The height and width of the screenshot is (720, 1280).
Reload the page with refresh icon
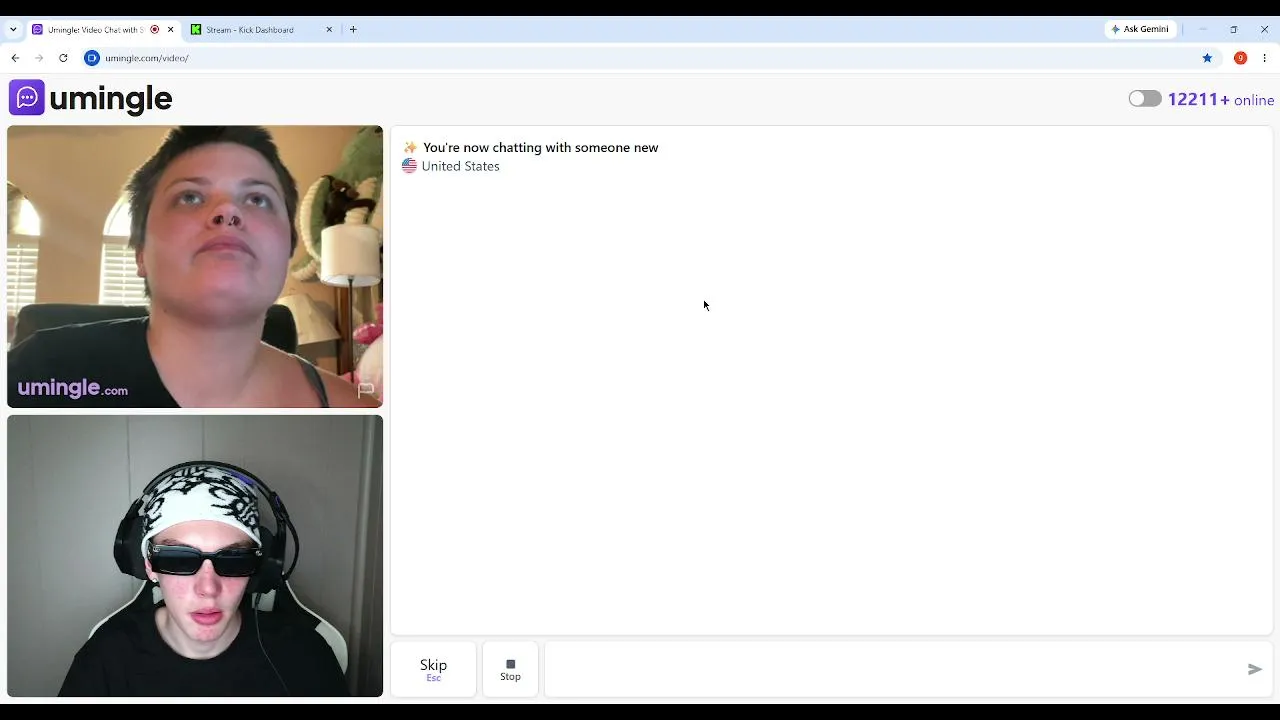click(63, 58)
